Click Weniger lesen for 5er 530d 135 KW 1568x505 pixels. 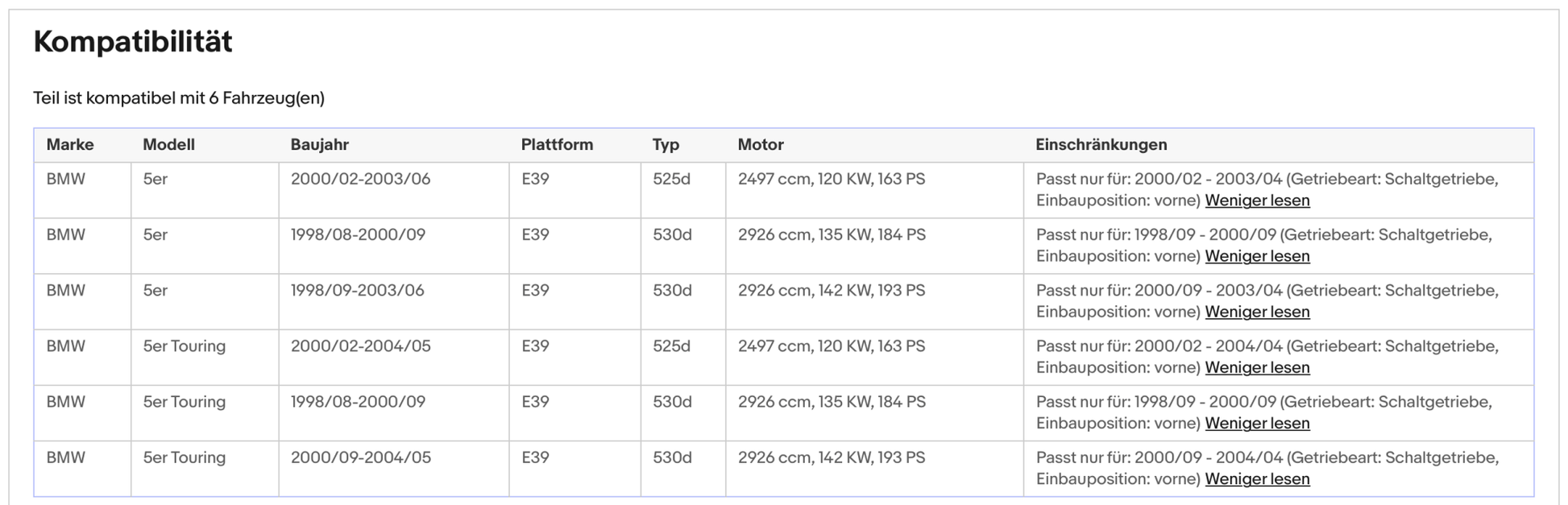(1257, 256)
